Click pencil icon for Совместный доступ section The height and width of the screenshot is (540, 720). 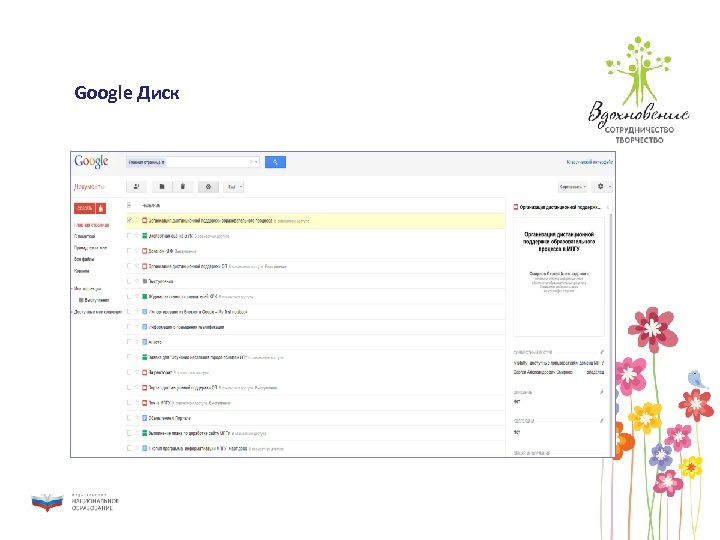point(602,352)
